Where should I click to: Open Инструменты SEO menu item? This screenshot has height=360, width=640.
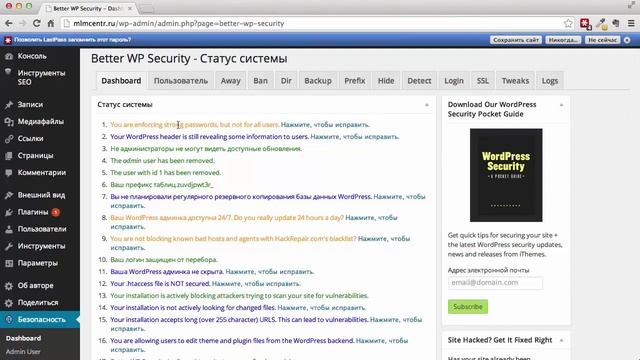tap(40, 77)
